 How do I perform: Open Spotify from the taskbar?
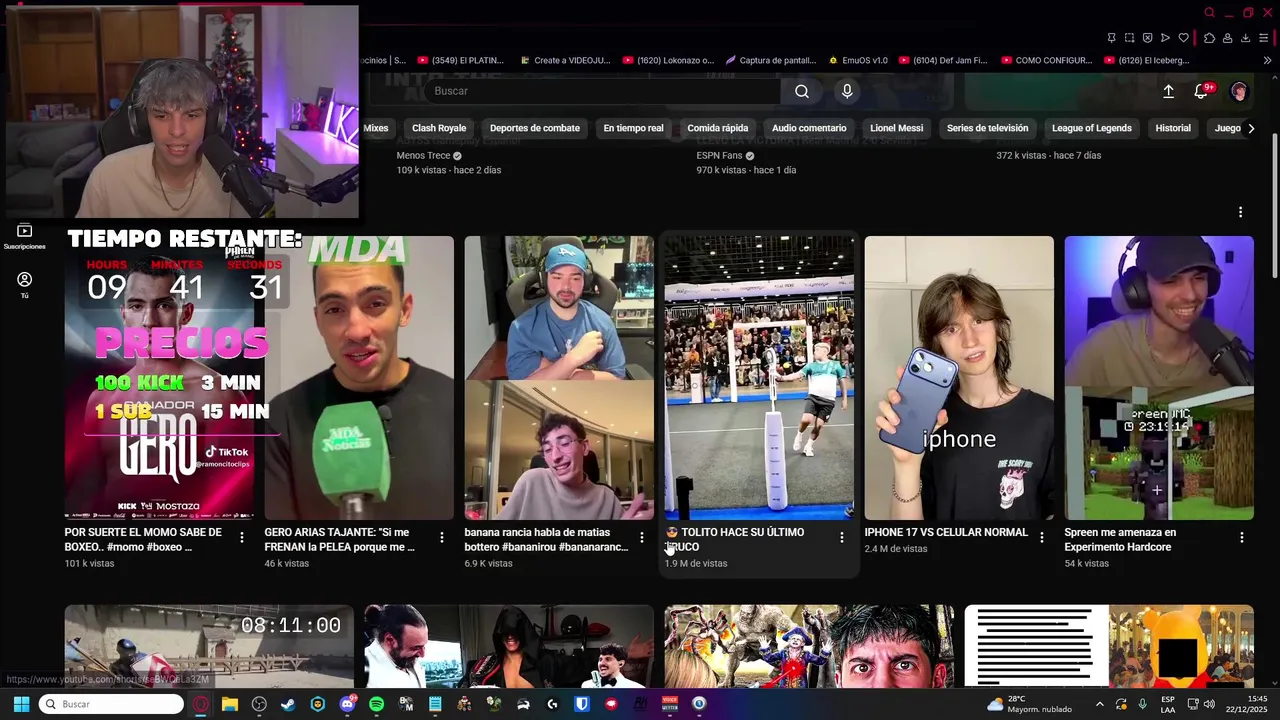376,704
